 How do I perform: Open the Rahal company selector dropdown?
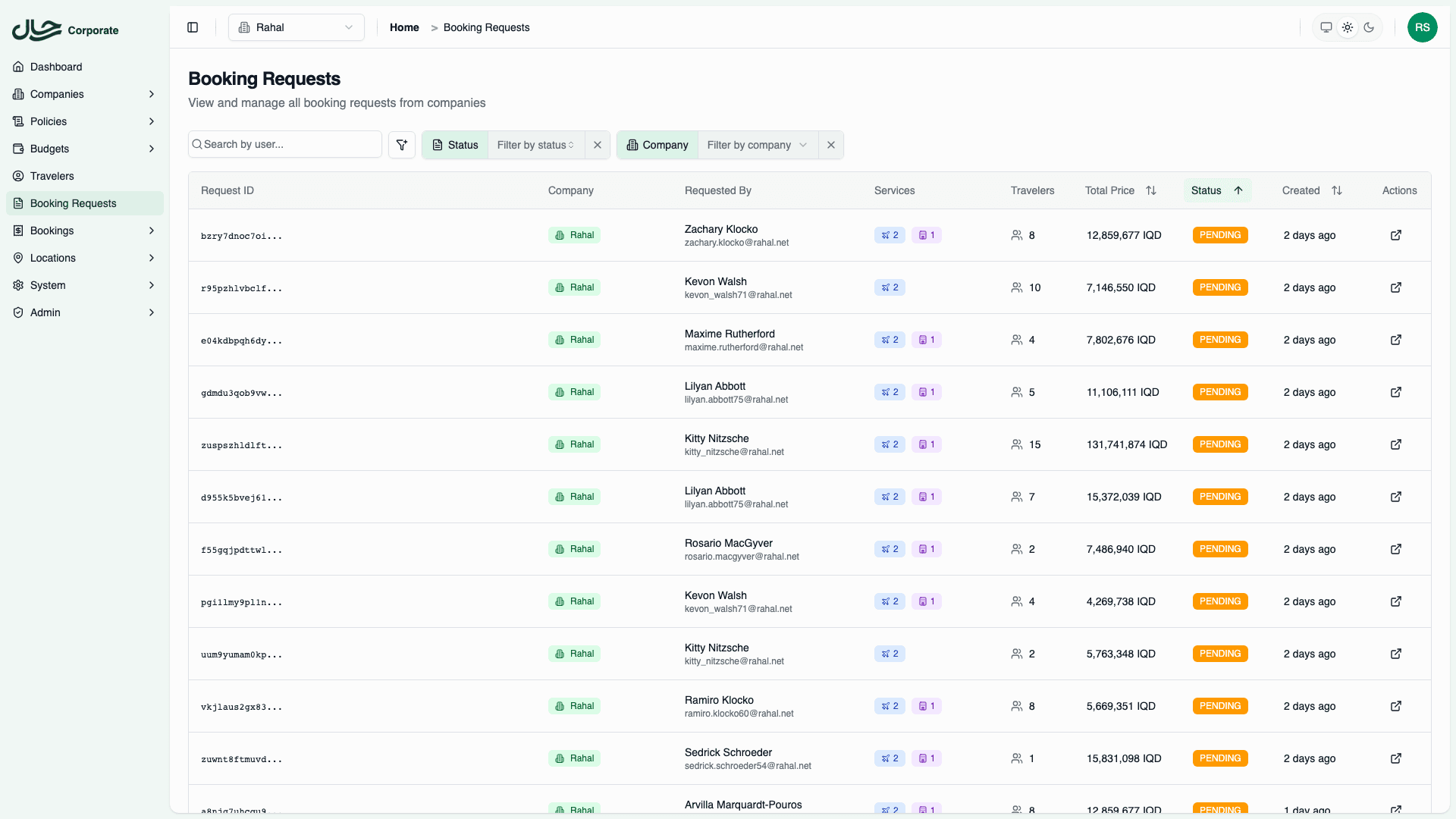tap(296, 27)
